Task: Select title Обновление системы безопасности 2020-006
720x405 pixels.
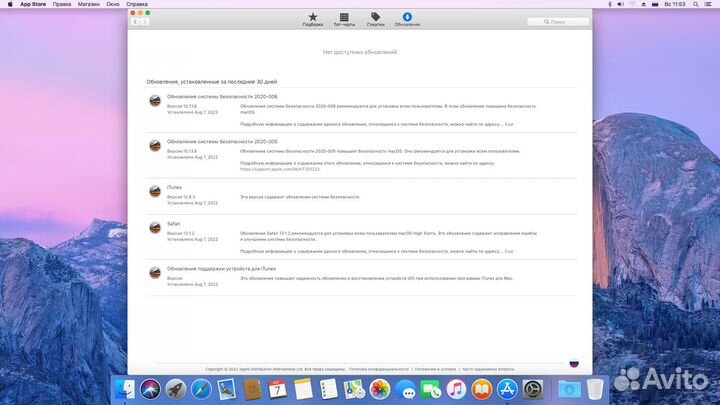Action: tap(222, 97)
